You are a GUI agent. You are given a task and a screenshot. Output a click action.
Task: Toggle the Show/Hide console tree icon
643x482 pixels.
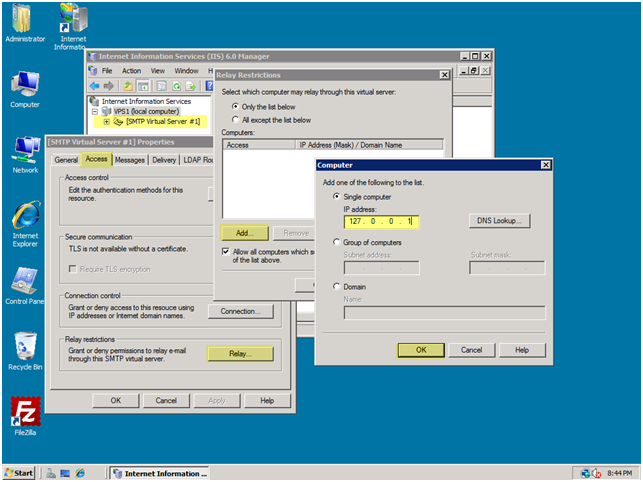pyautogui.click(x=143, y=86)
